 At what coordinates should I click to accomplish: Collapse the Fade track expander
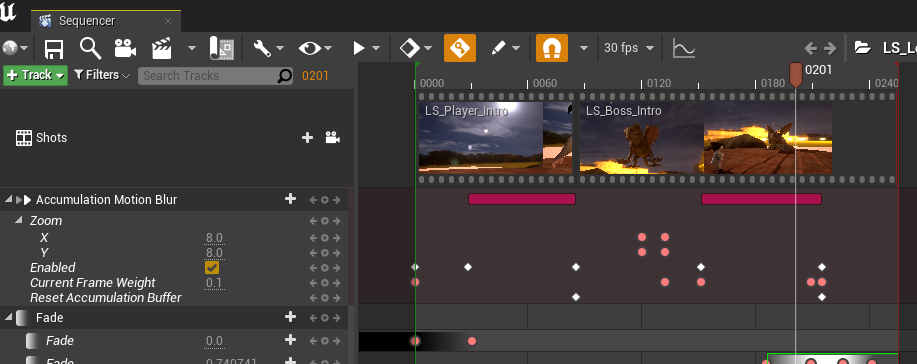tap(8, 317)
